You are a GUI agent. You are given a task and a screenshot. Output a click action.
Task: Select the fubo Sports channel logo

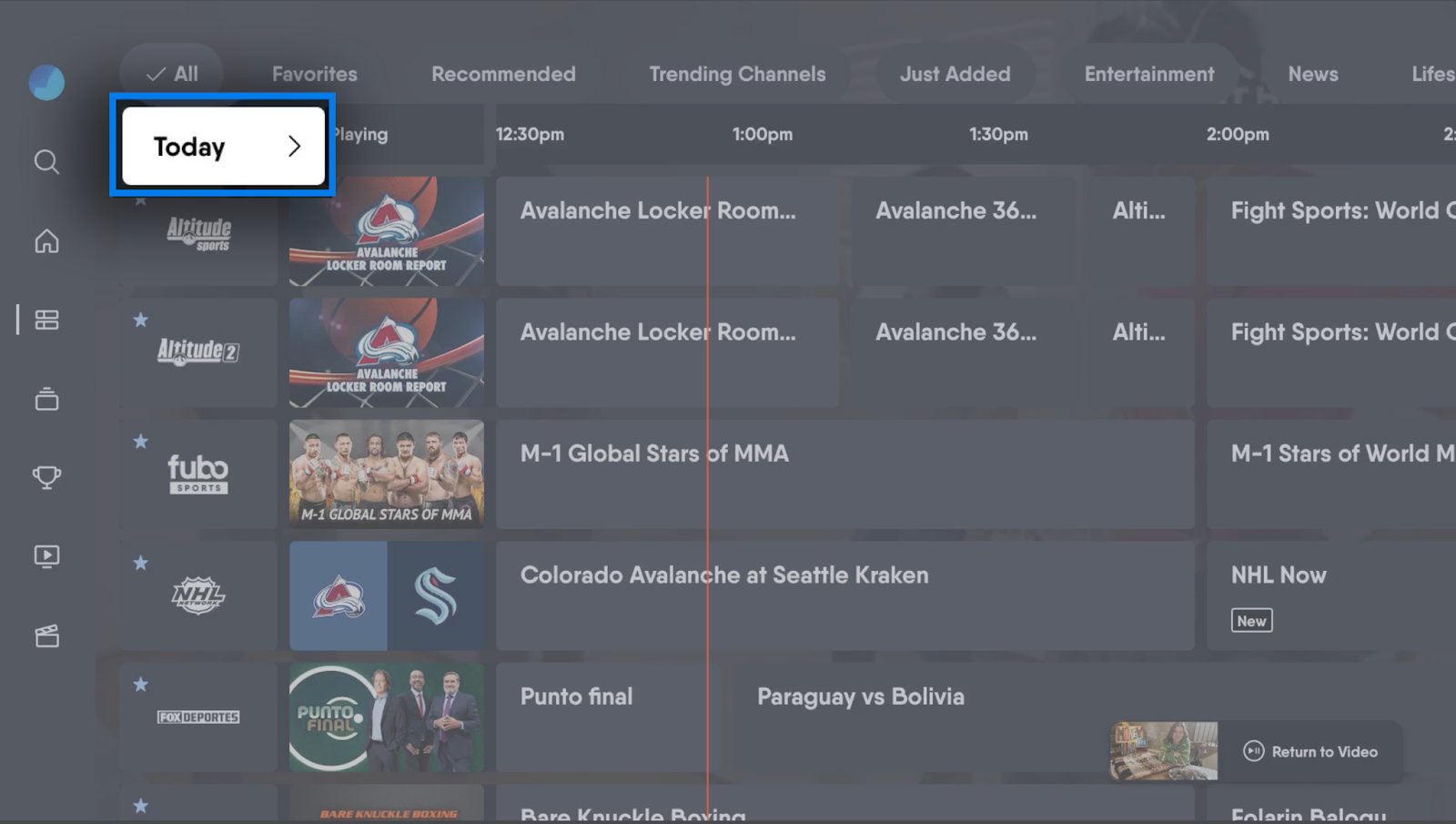[198, 474]
